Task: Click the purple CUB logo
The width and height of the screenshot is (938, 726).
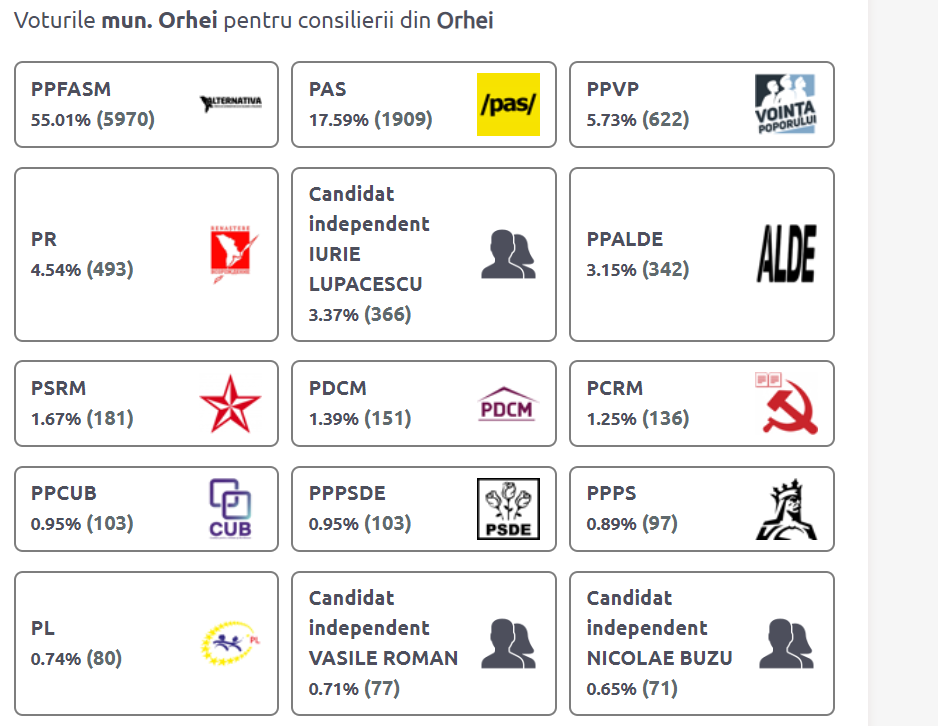Action: coord(230,509)
